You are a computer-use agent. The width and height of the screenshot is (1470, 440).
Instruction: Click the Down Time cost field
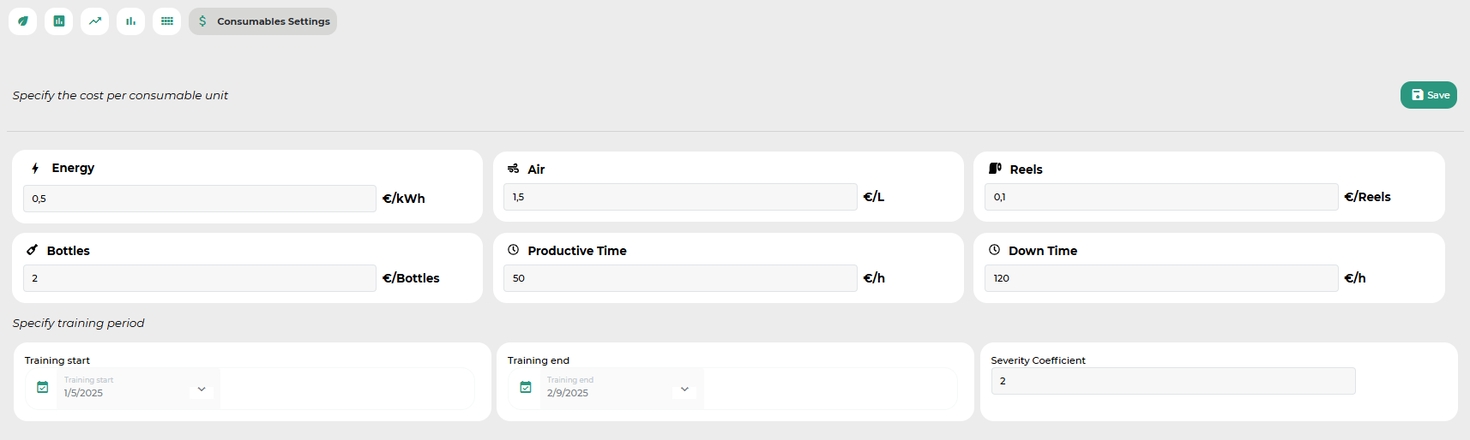click(1161, 278)
